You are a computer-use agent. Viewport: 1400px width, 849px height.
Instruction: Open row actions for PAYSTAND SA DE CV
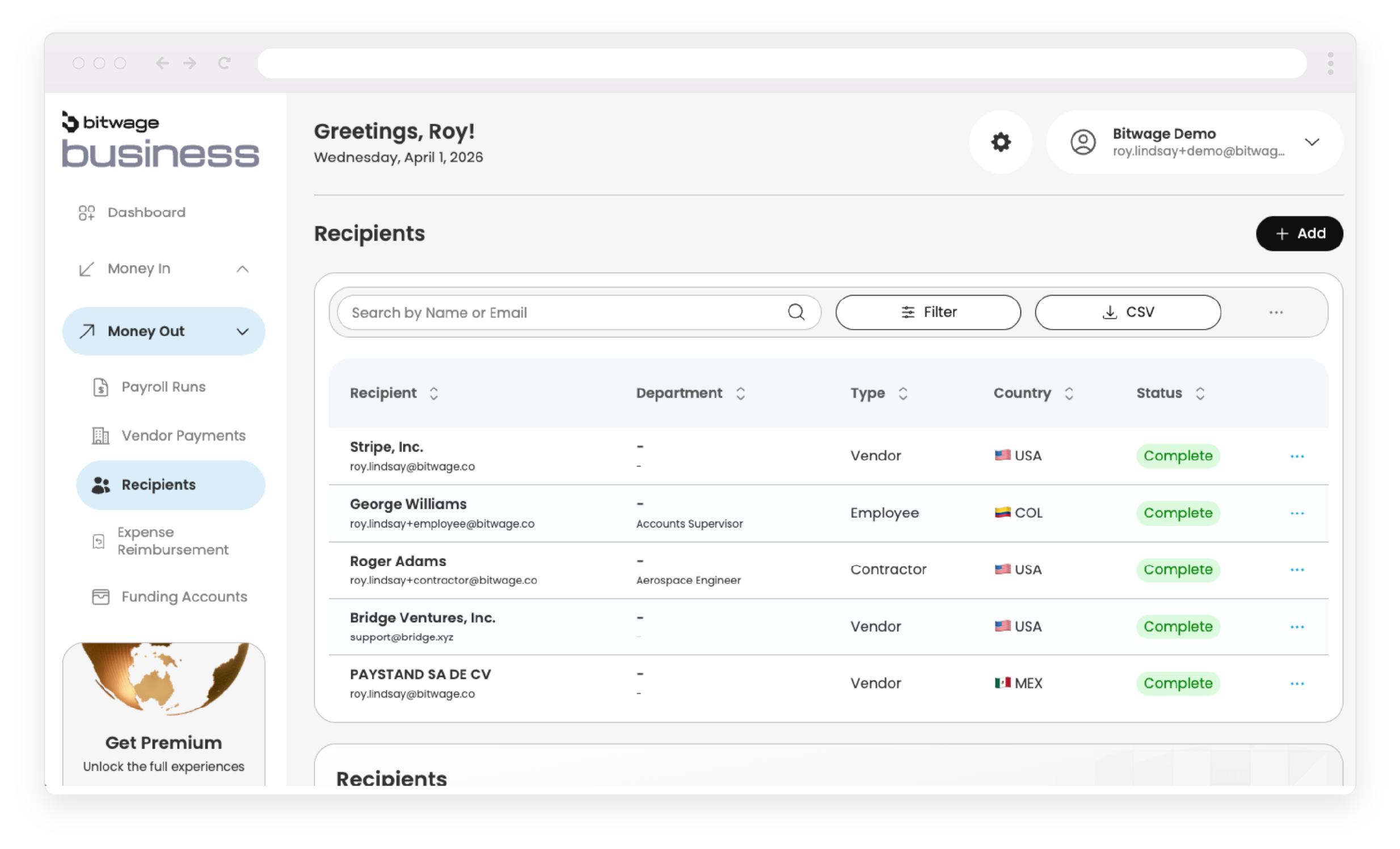tap(1297, 683)
